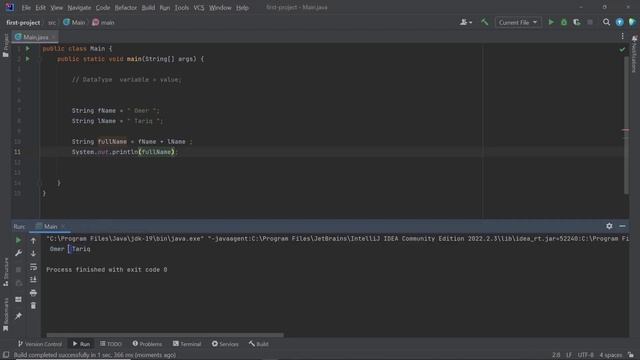Click the Main class breadcrumb
640x360 pixels.
pos(74,22)
